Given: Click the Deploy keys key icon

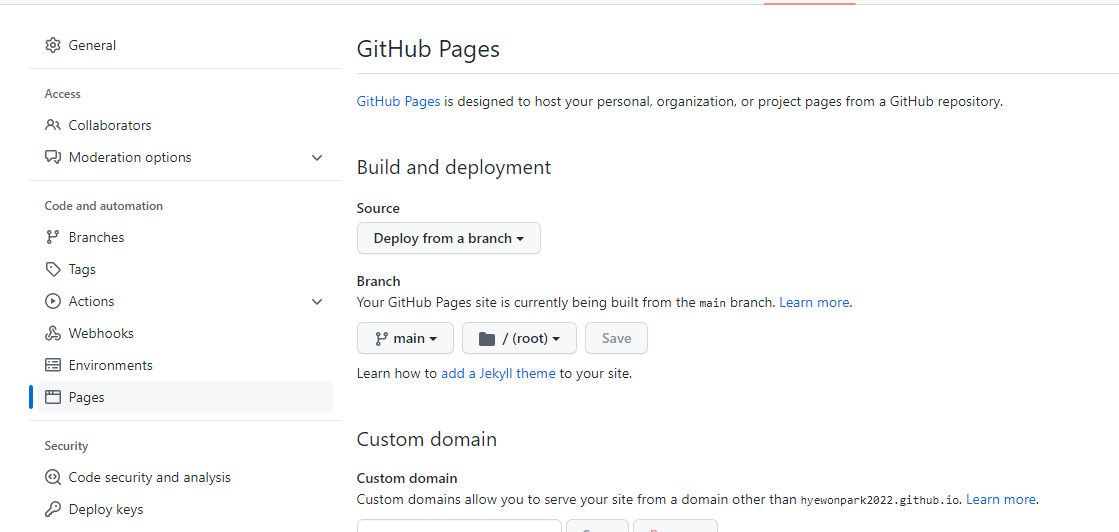Looking at the screenshot, I should (52, 509).
